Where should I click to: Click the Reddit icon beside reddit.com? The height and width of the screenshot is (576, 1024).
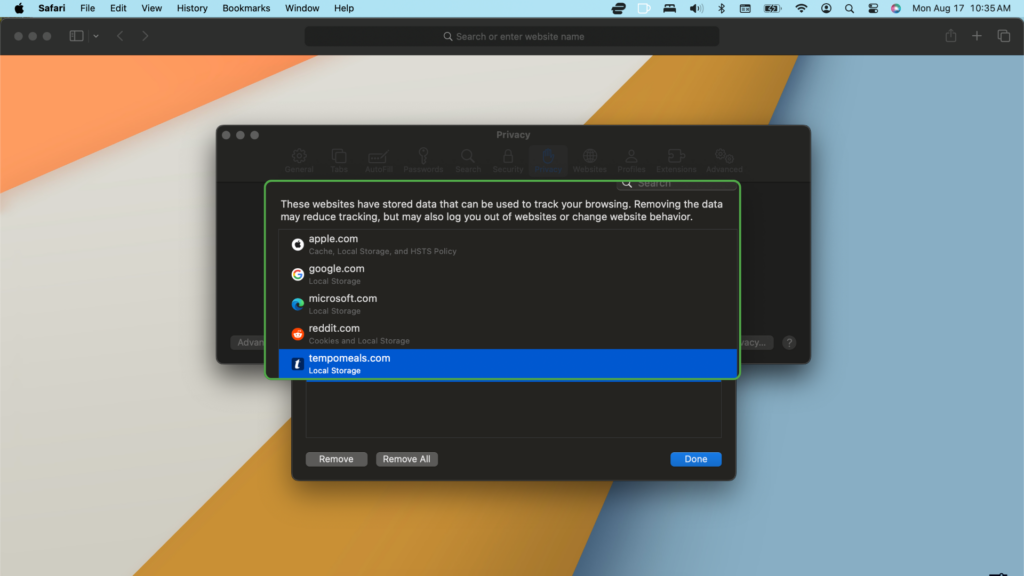click(298, 334)
